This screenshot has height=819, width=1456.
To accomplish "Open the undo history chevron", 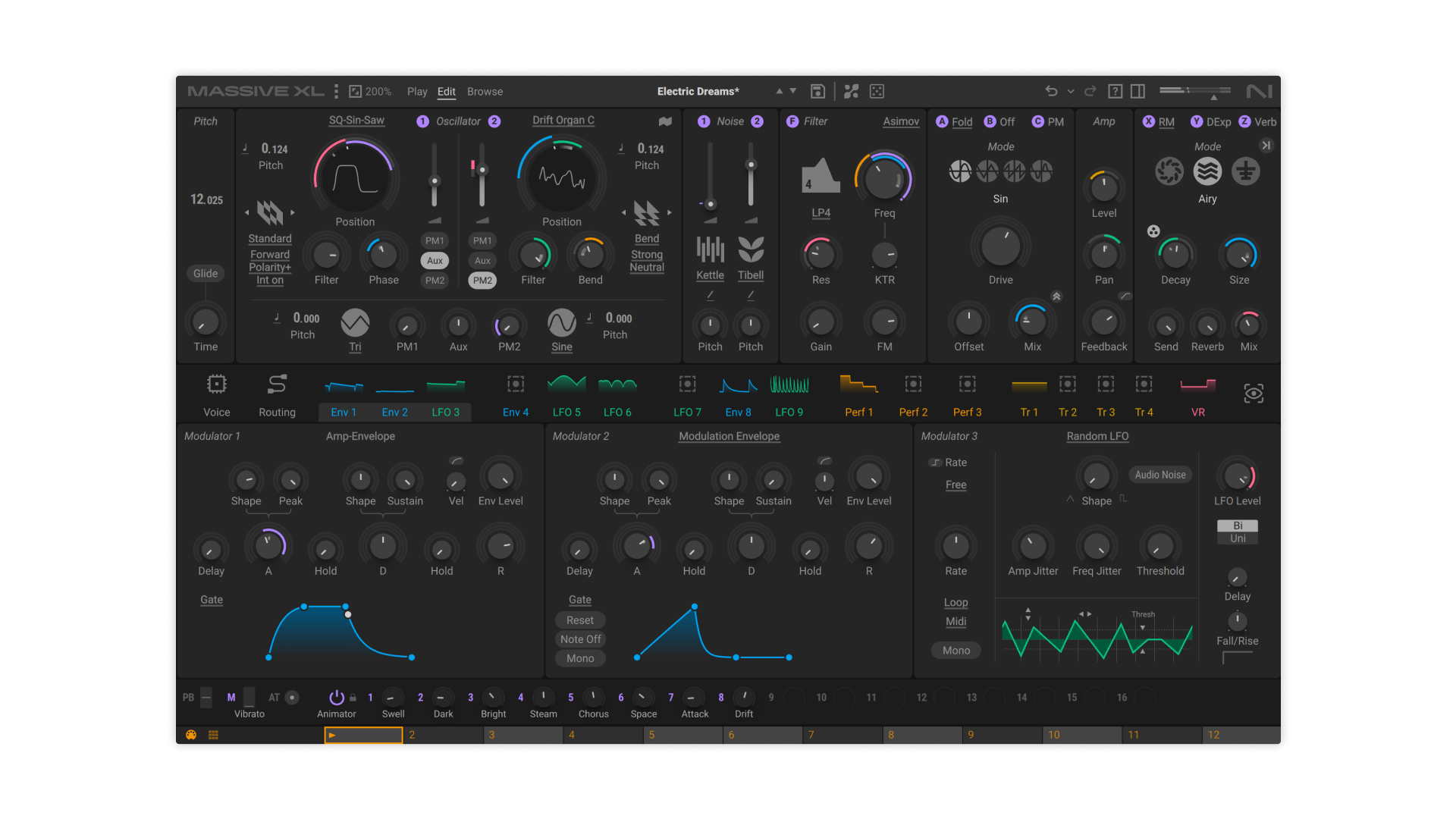I will coord(1071,91).
